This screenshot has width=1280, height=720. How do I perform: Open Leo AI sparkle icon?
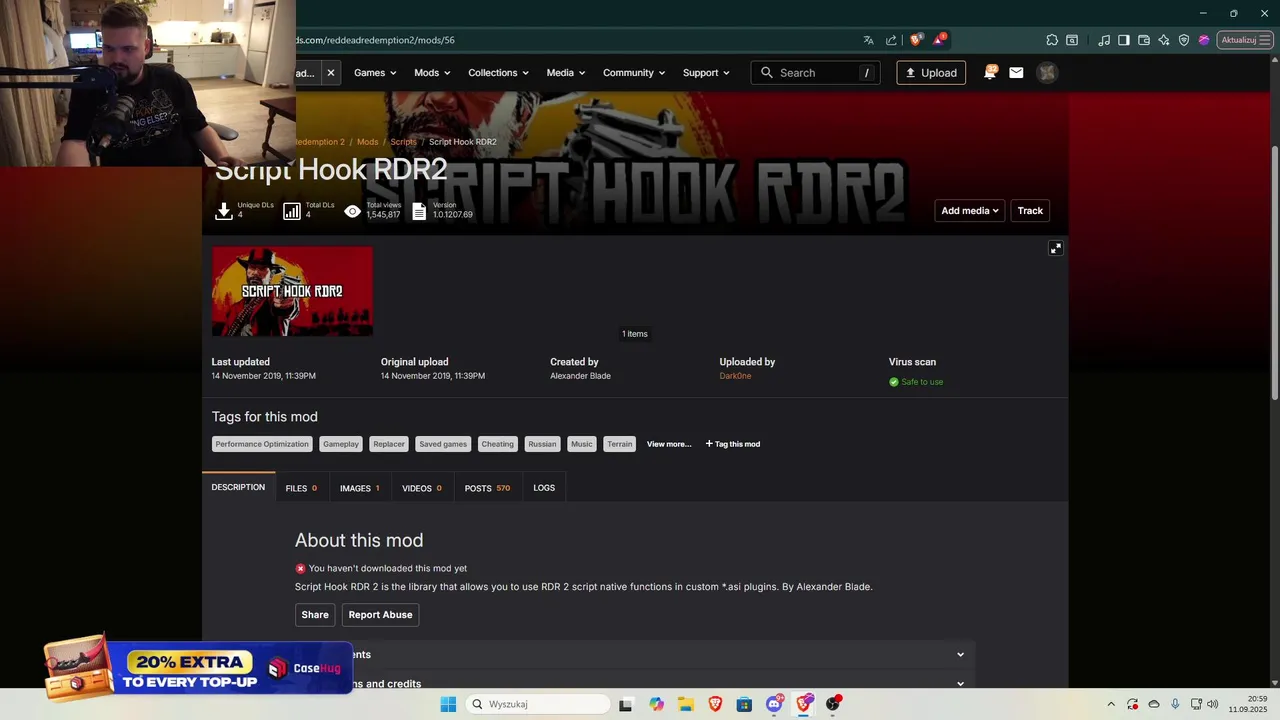click(x=1164, y=40)
